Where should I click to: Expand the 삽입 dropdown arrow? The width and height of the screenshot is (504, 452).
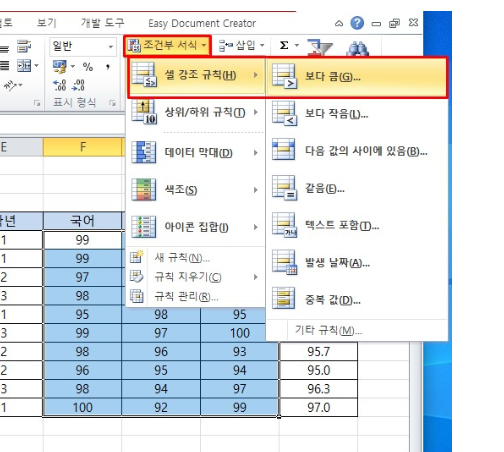262,45
